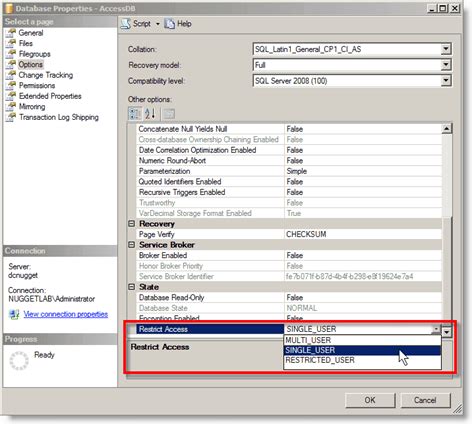Click the Help toolbar button
This screenshot has height=426, width=474.
(x=178, y=24)
